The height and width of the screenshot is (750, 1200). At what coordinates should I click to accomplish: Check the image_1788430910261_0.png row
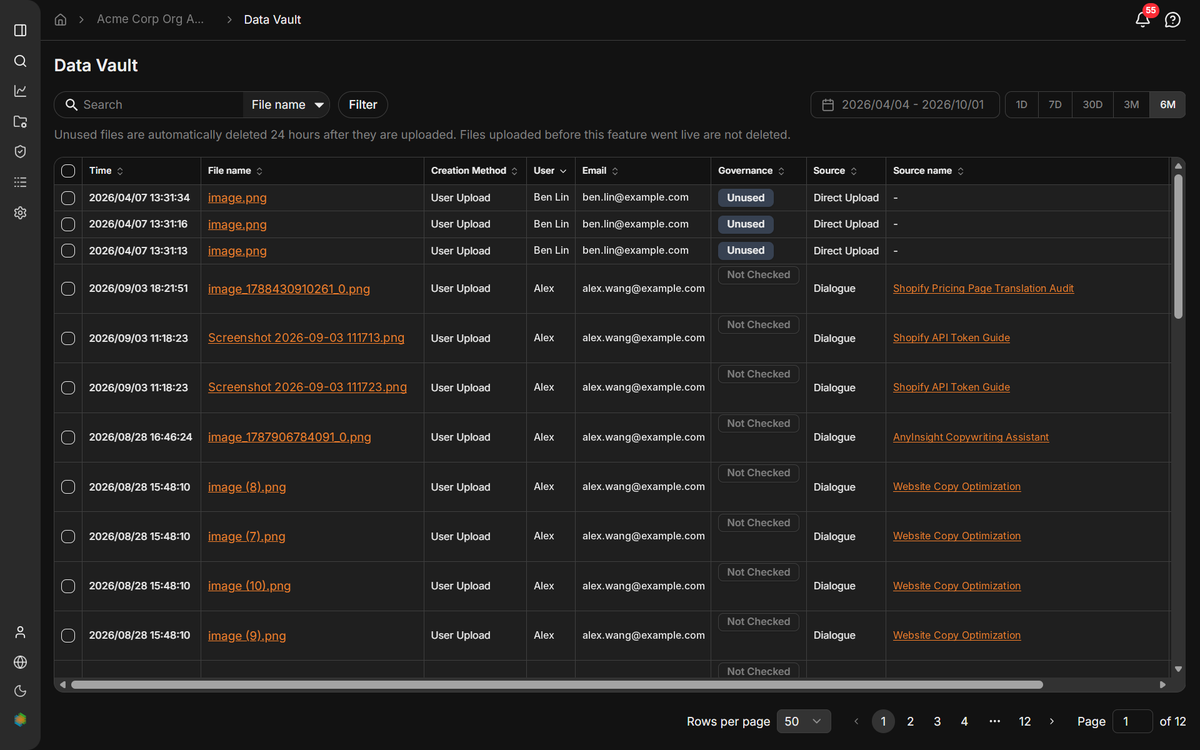pyautogui.click(x=68, y=288)
